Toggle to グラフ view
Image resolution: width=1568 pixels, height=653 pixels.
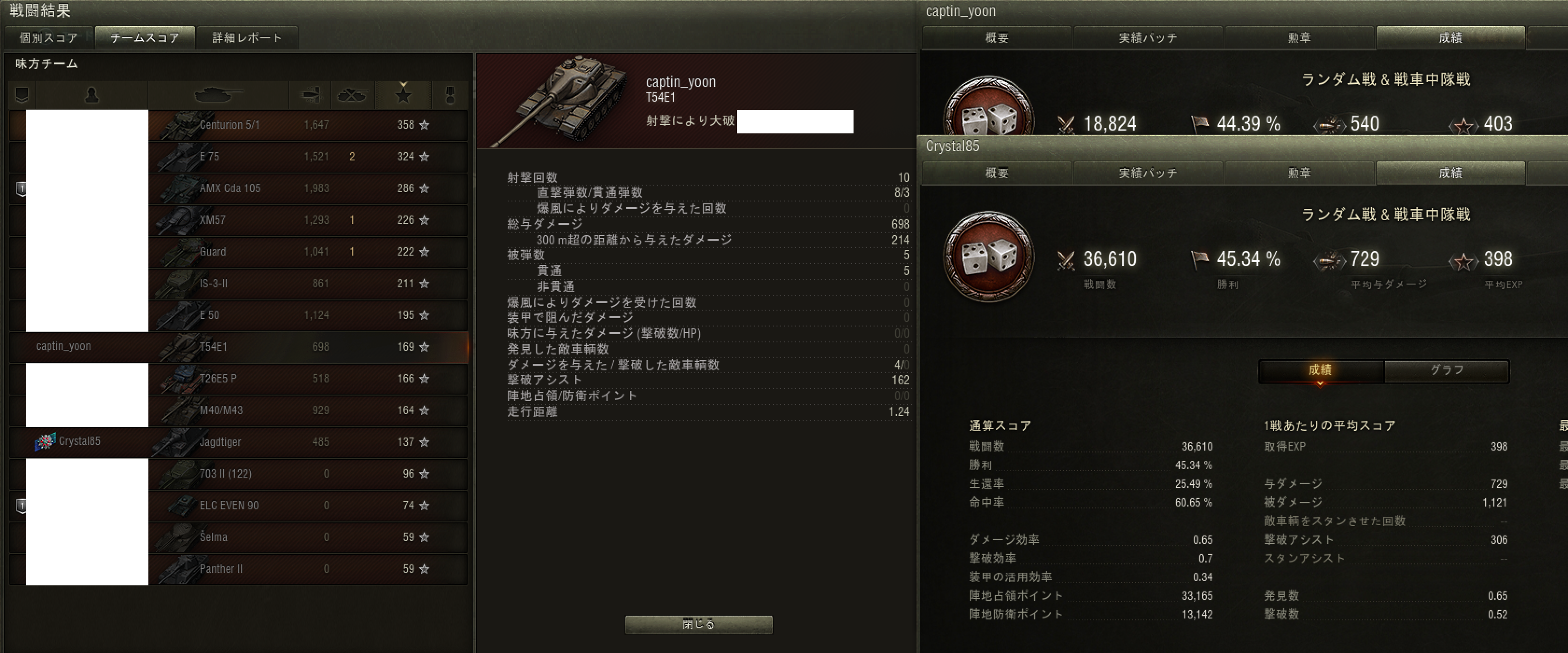pos(1446,370)
